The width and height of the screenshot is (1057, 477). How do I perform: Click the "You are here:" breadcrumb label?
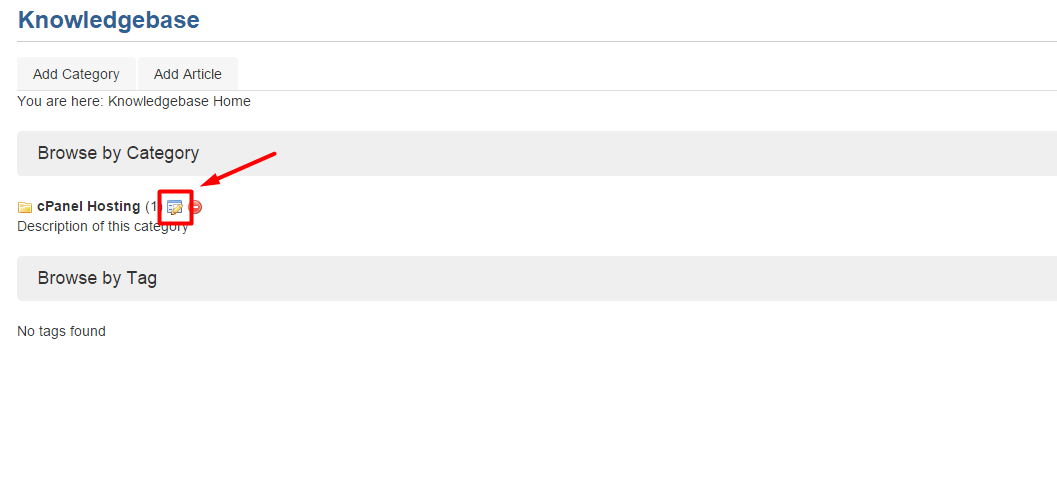60,101
